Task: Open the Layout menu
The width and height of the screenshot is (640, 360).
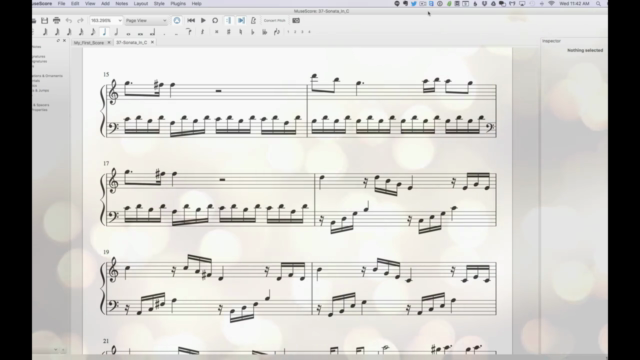Action: coord(141,4)
